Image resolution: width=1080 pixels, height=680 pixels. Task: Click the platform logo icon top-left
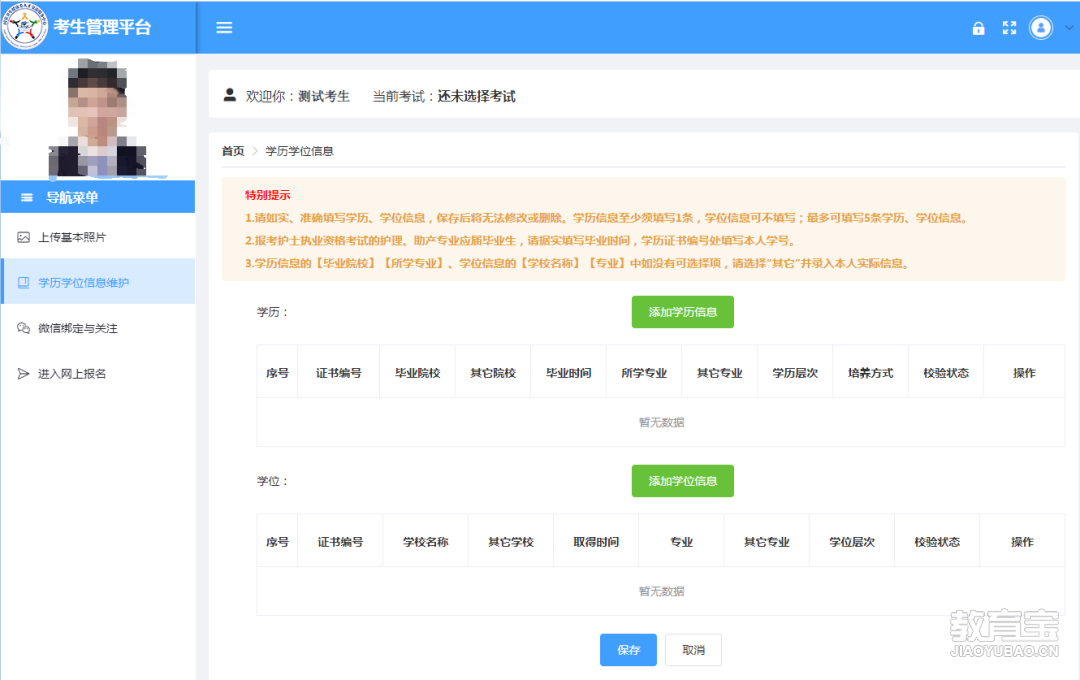point(26,27)
